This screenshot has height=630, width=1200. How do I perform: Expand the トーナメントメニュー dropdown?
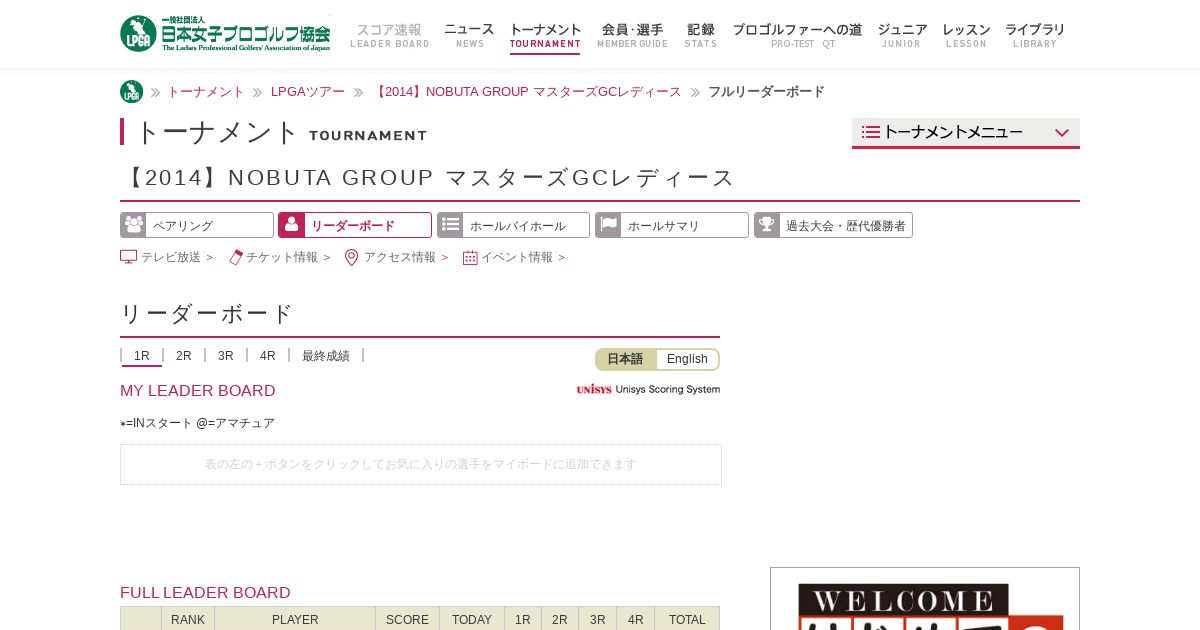click(966, 133)
